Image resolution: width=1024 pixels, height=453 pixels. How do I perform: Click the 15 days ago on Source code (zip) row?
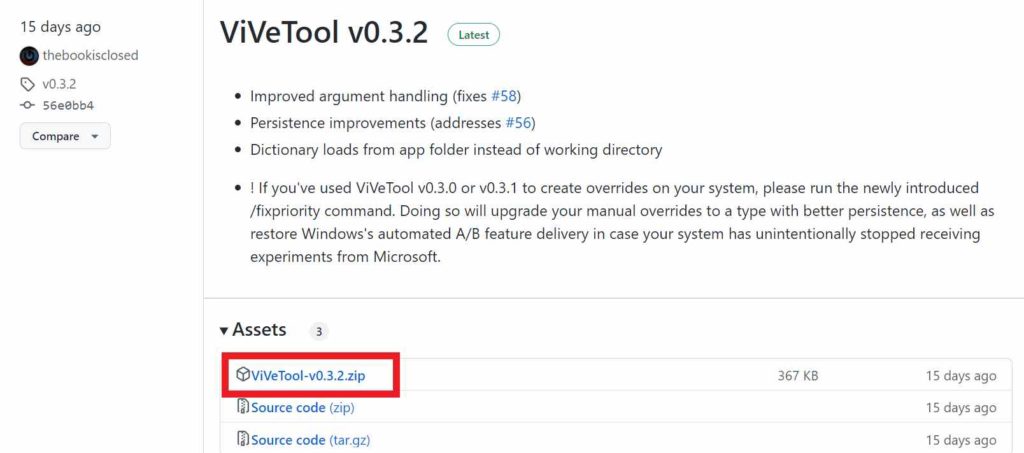[961, 407]
